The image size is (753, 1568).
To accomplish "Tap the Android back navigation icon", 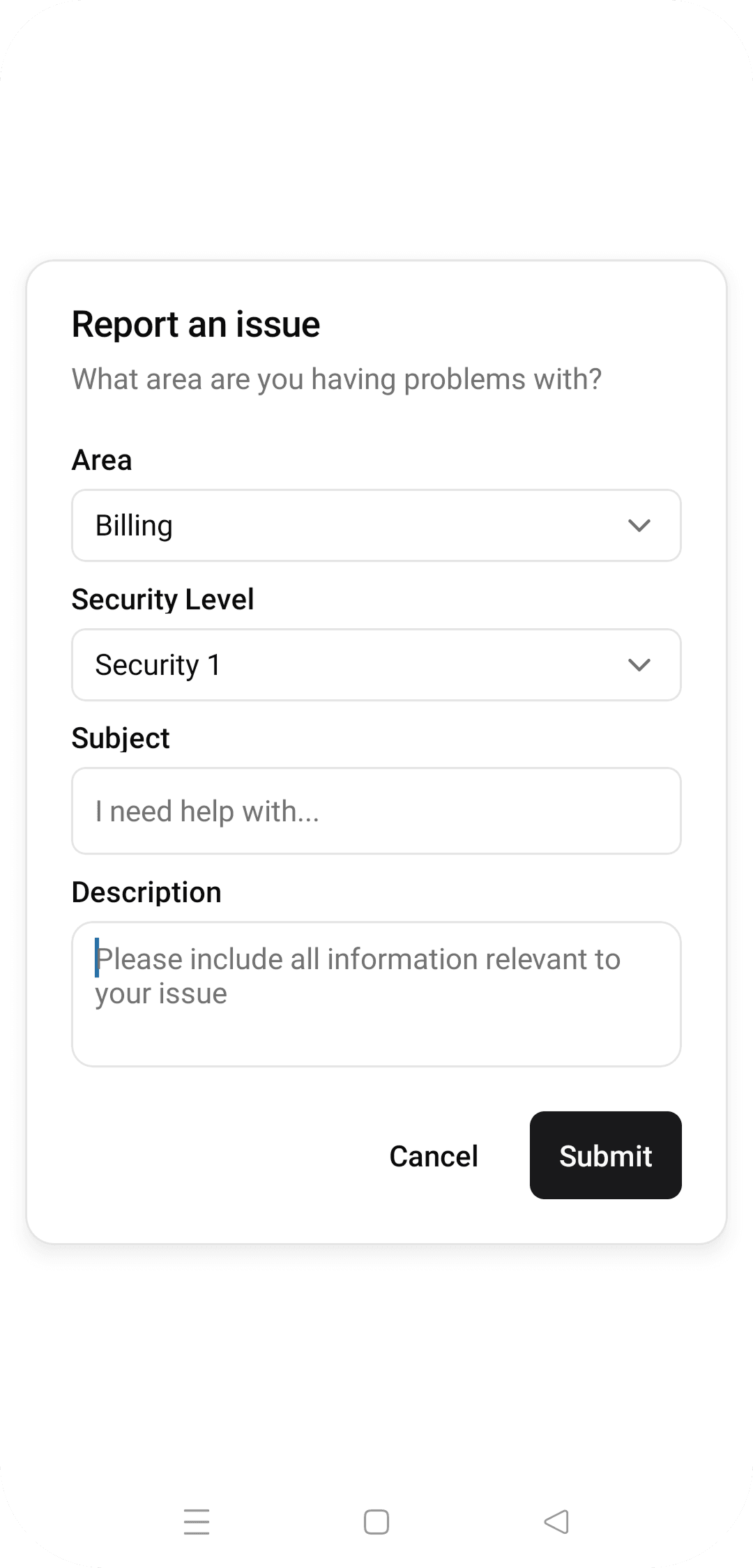I will click(x=556, y=1521).
